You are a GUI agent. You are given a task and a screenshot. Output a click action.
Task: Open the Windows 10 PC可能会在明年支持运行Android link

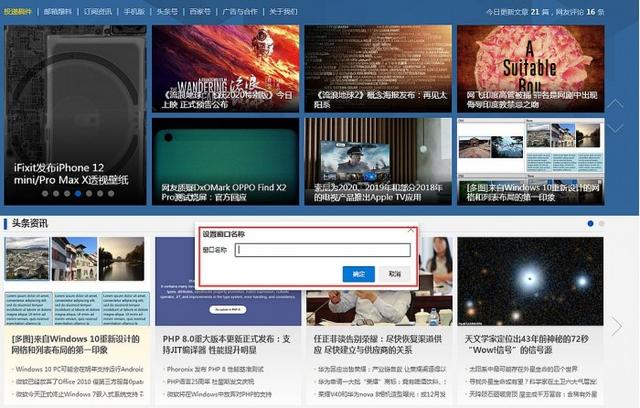(80, 369)
